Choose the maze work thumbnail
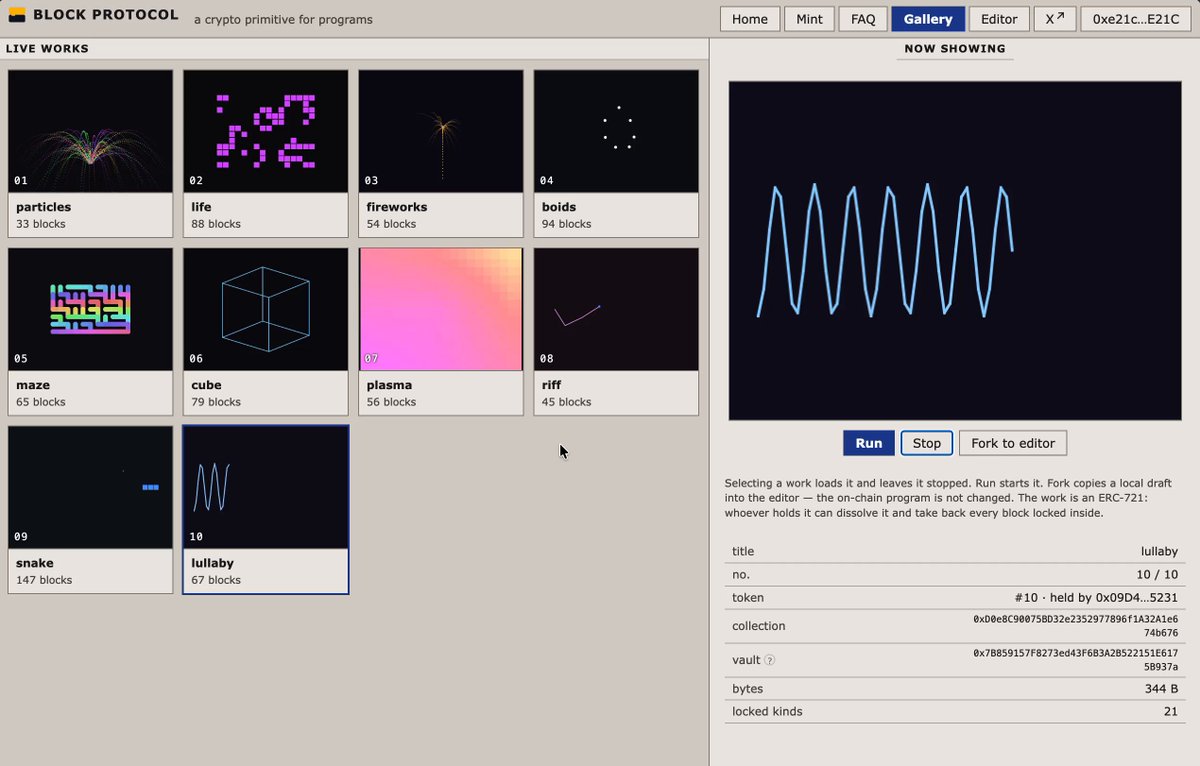Screen dimensions: 1200x766 point(91,309)
